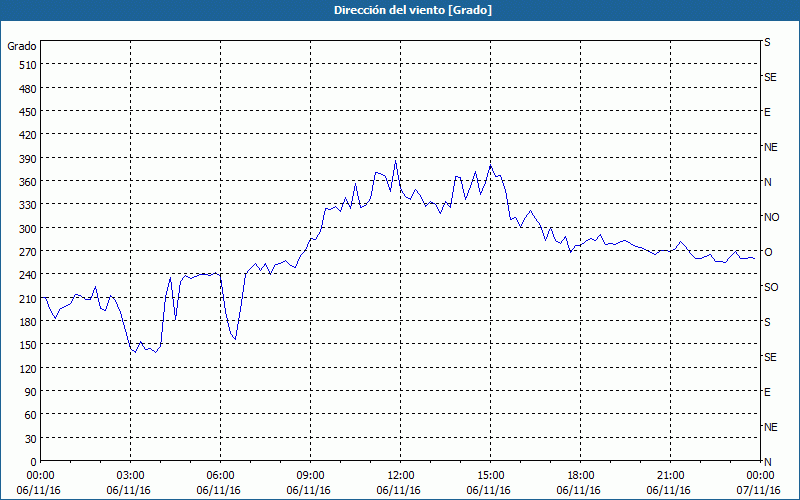Click the N compass label level with 360
800x500 pixels.
click(768, 182)
